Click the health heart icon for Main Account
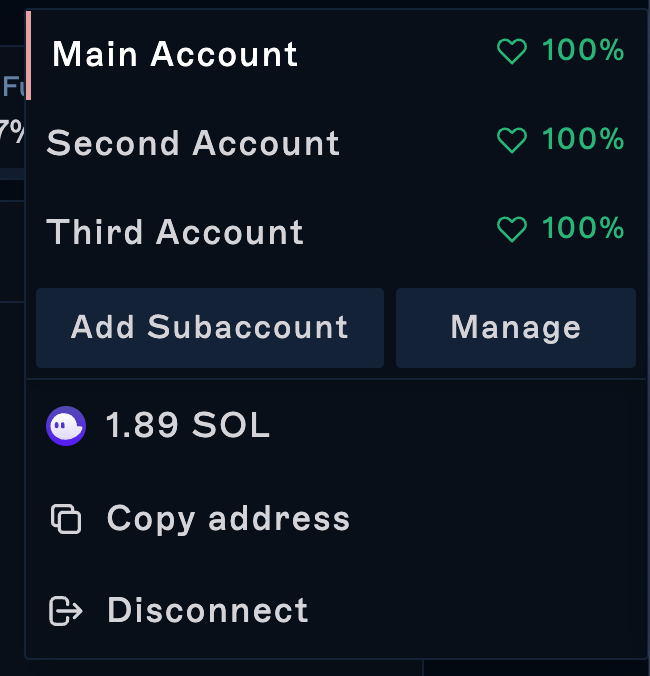 (512, 52)
